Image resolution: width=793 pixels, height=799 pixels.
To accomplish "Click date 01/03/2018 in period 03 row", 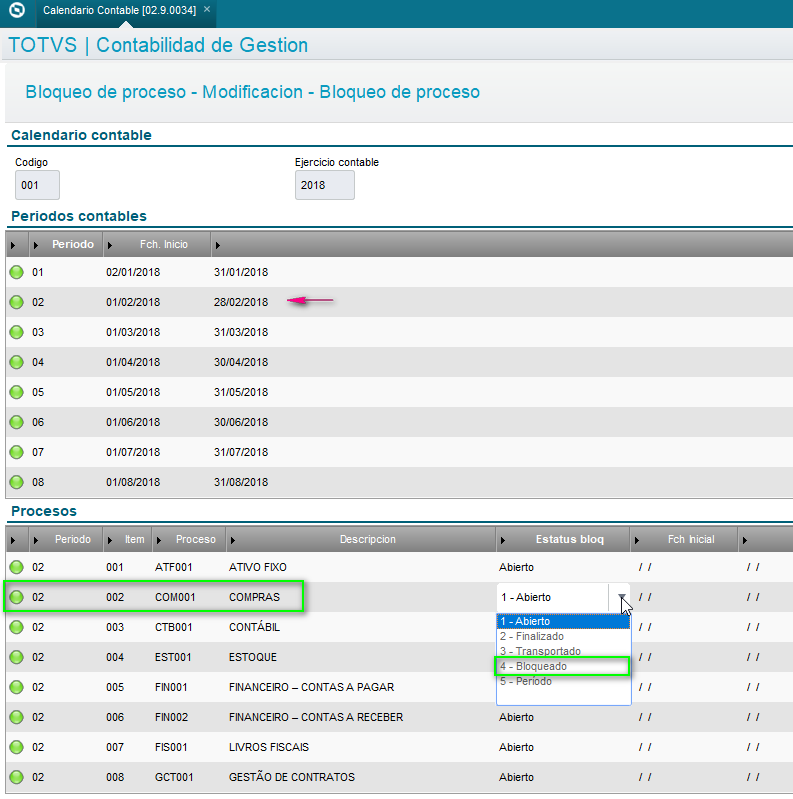I will 133,332.
